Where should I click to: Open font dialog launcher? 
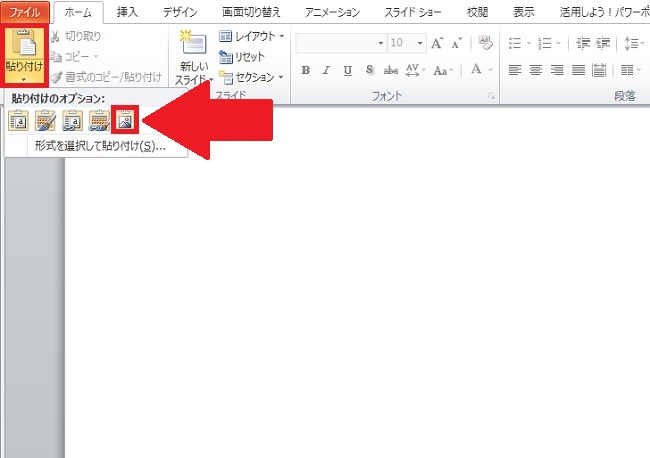(492, 96)
